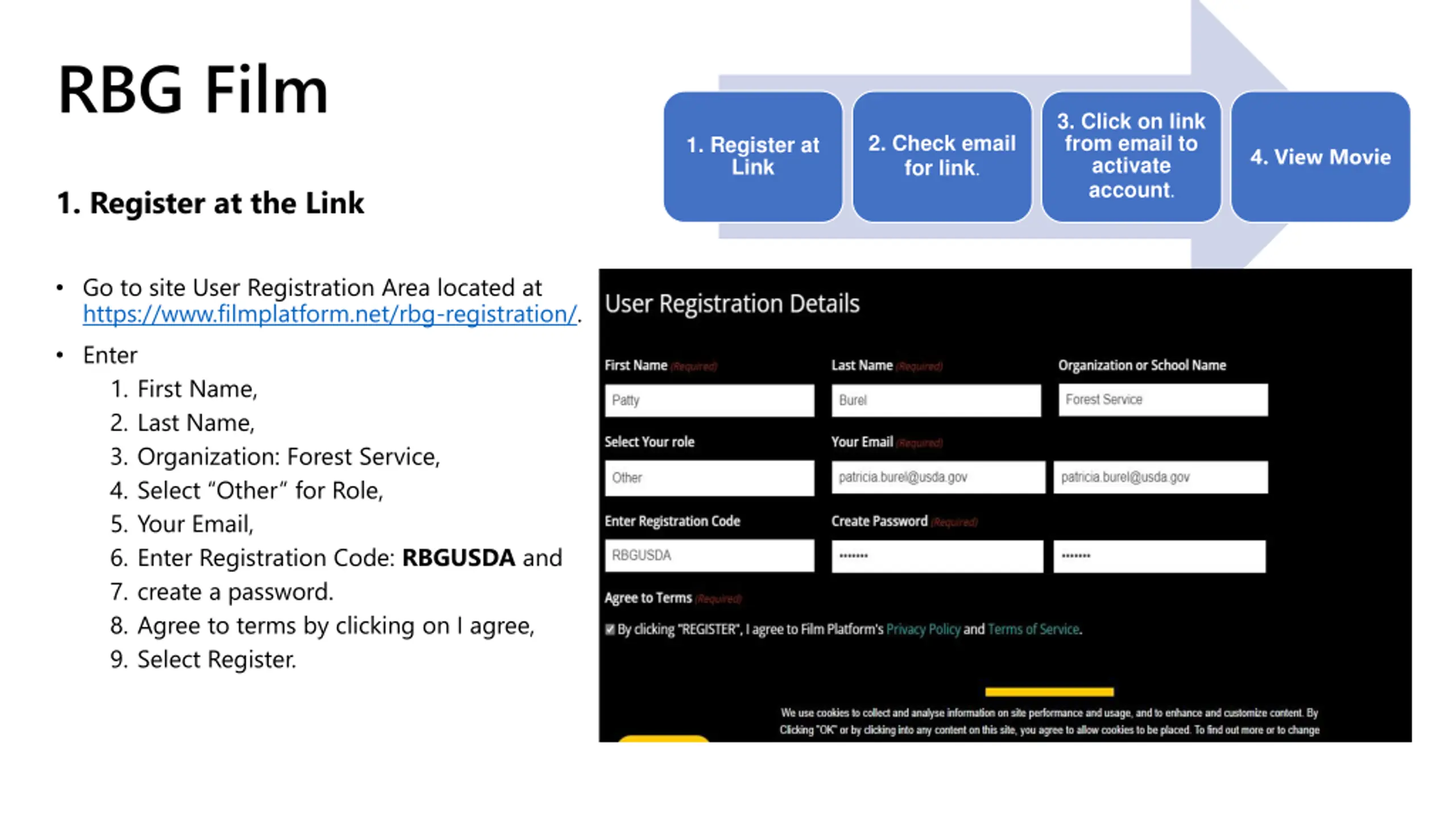
Task: Open the Terms of Service link
Action: point(1033,629)
